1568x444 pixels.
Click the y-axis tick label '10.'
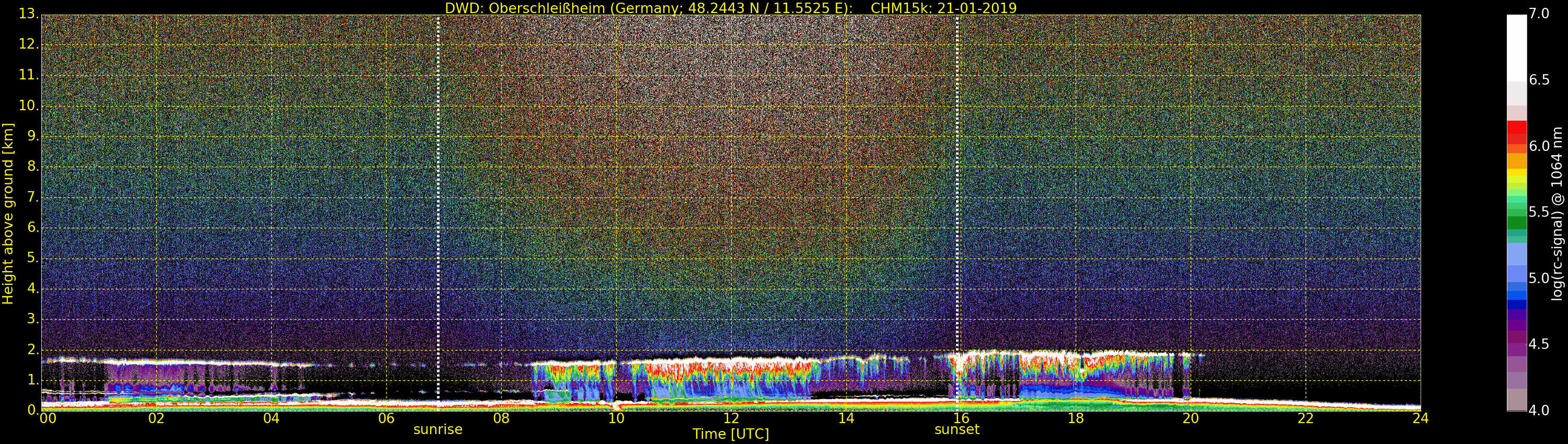(x=29, y=106)
